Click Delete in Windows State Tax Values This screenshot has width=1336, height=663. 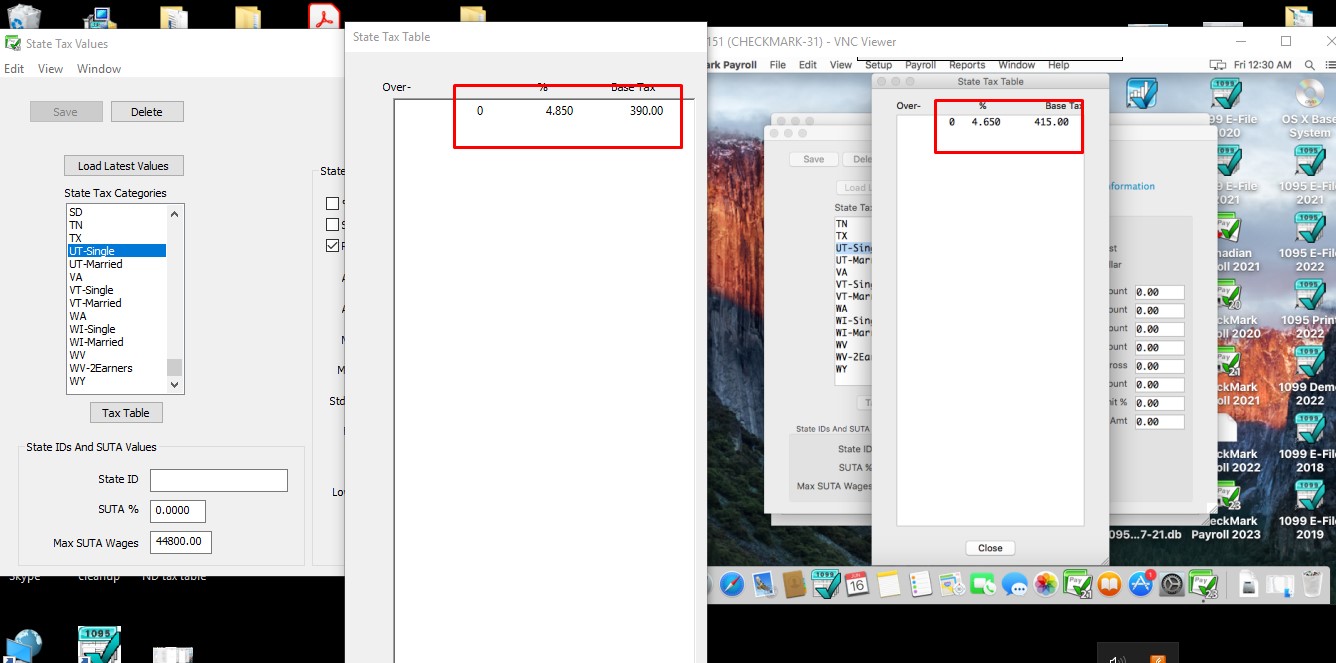(147, 111)
